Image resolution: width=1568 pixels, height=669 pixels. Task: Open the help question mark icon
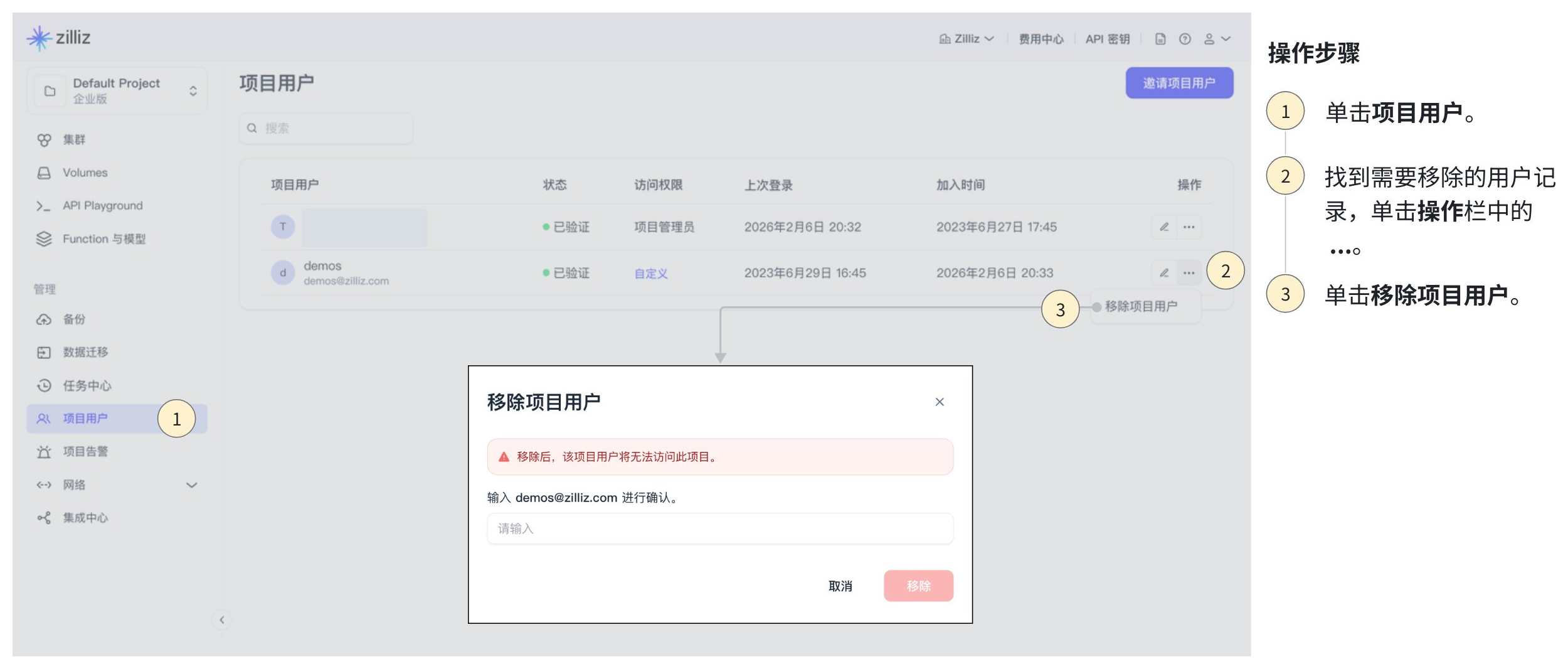point(1184,39)
